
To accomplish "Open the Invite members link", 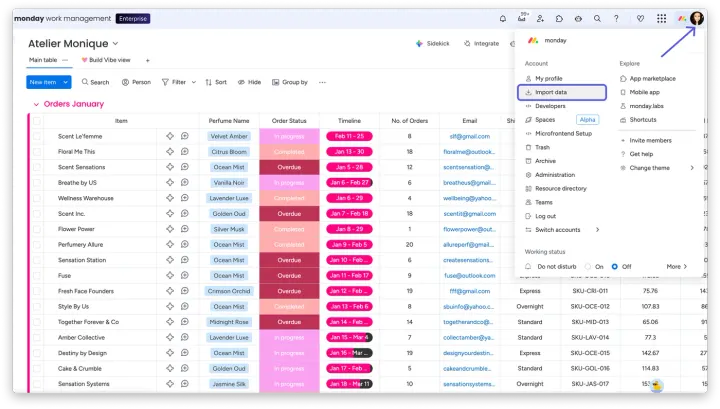I will (646, 140).
